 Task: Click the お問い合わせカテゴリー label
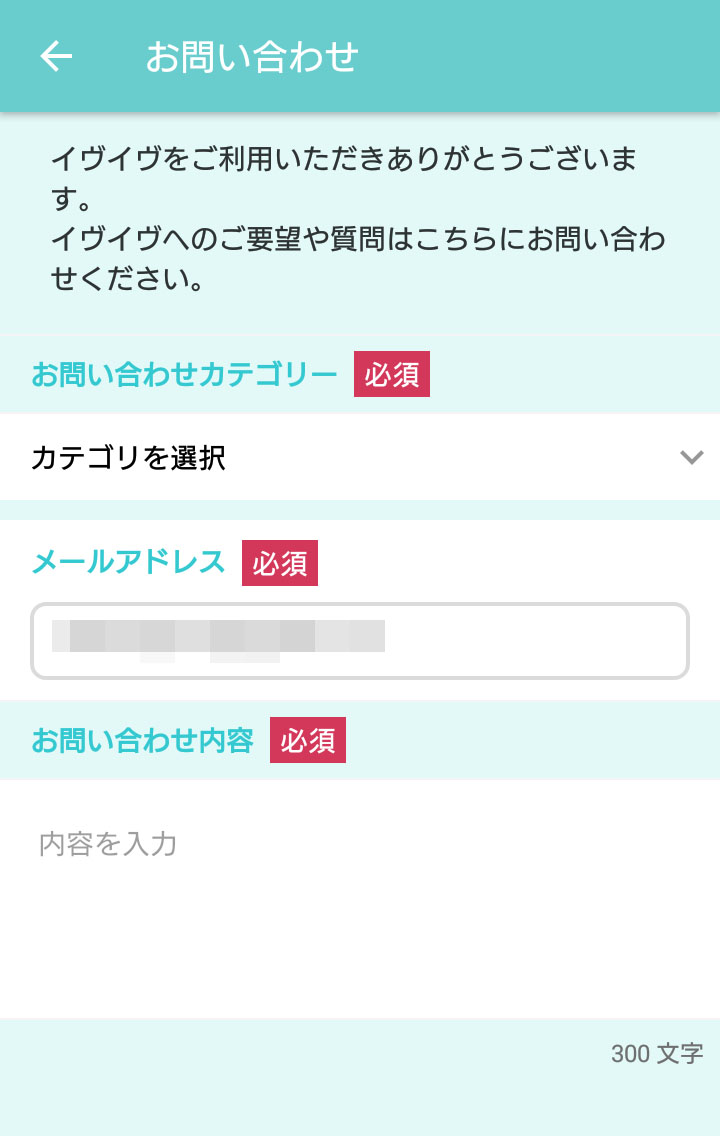(185, 374)
